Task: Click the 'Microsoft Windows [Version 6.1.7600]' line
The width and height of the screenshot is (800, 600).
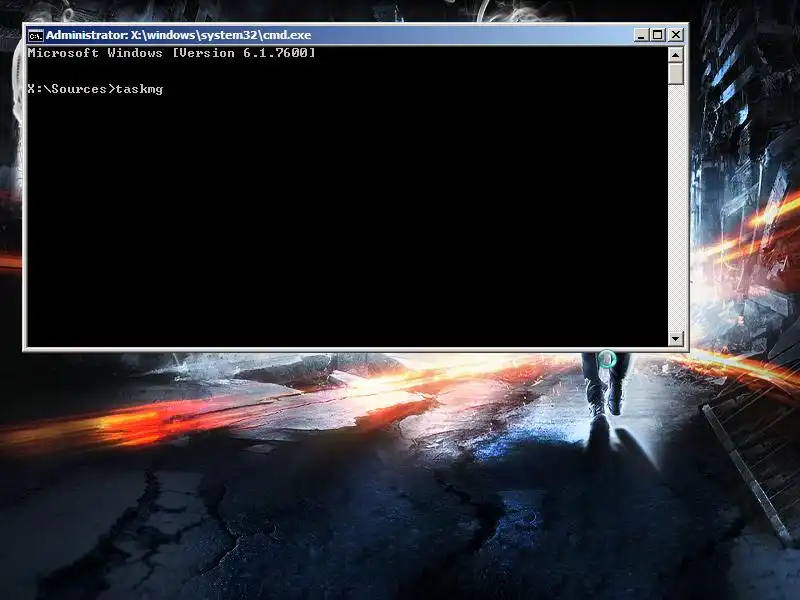Action: [171, 53]
